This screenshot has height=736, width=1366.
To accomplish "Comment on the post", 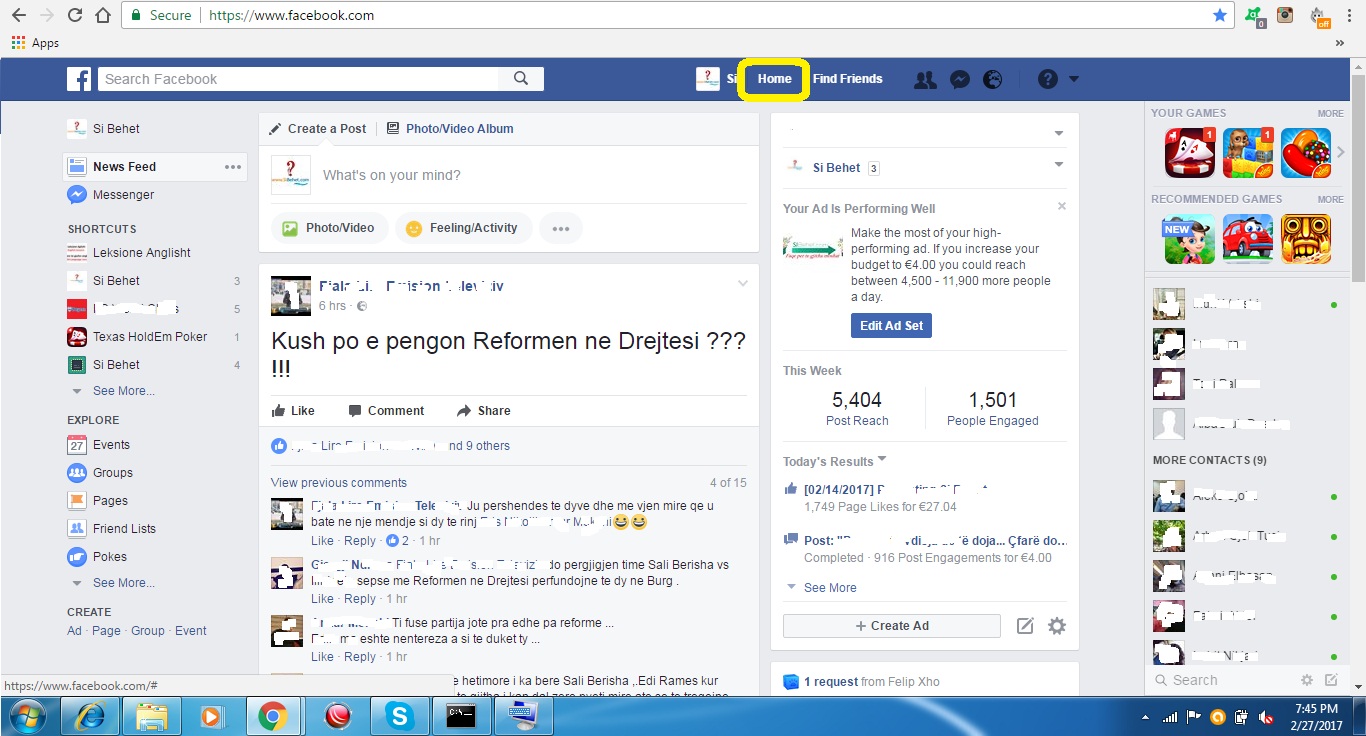I will click(386, 411).
